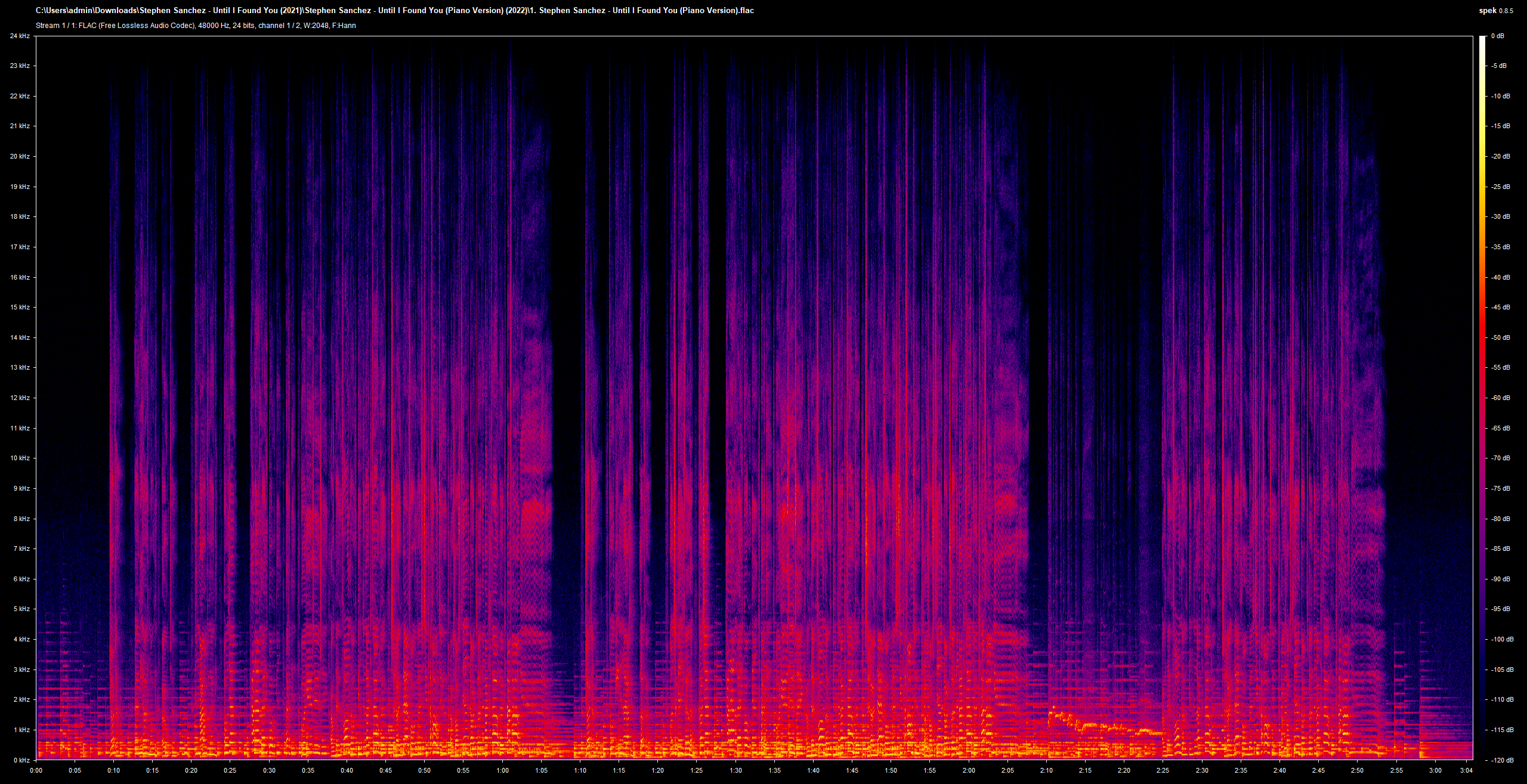Click the "-120 dB" scale label

tap(1502, 760)
